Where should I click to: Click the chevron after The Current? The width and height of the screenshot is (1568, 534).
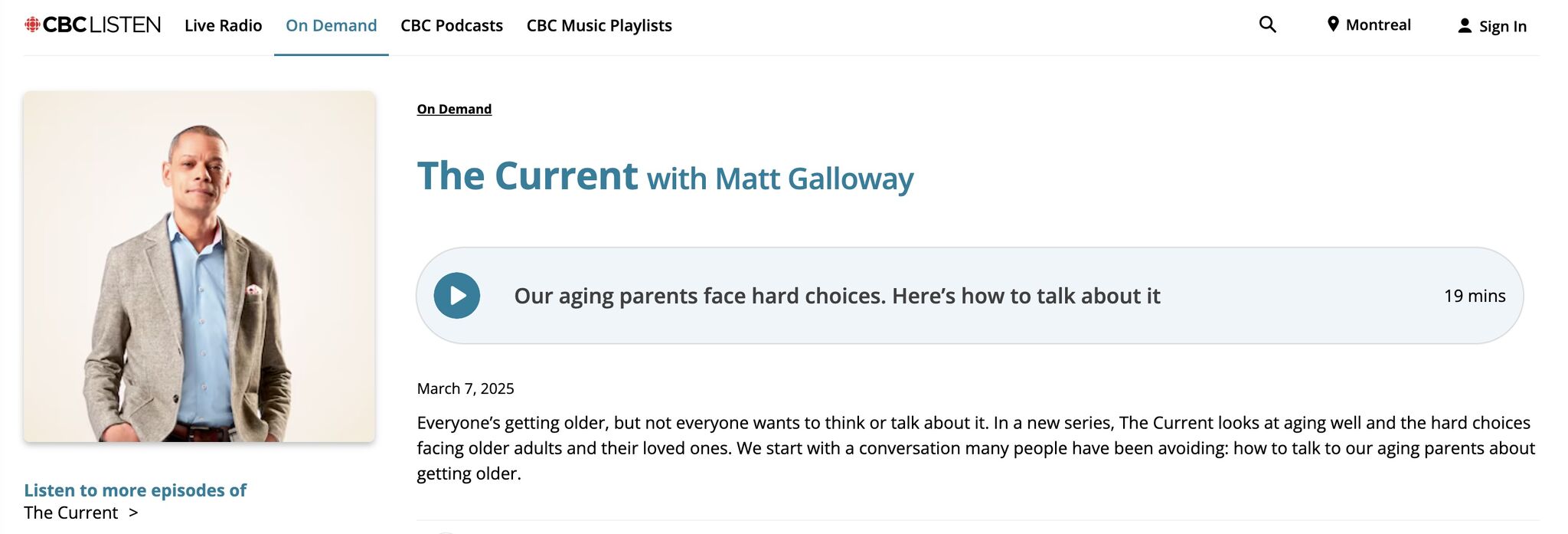133,513
